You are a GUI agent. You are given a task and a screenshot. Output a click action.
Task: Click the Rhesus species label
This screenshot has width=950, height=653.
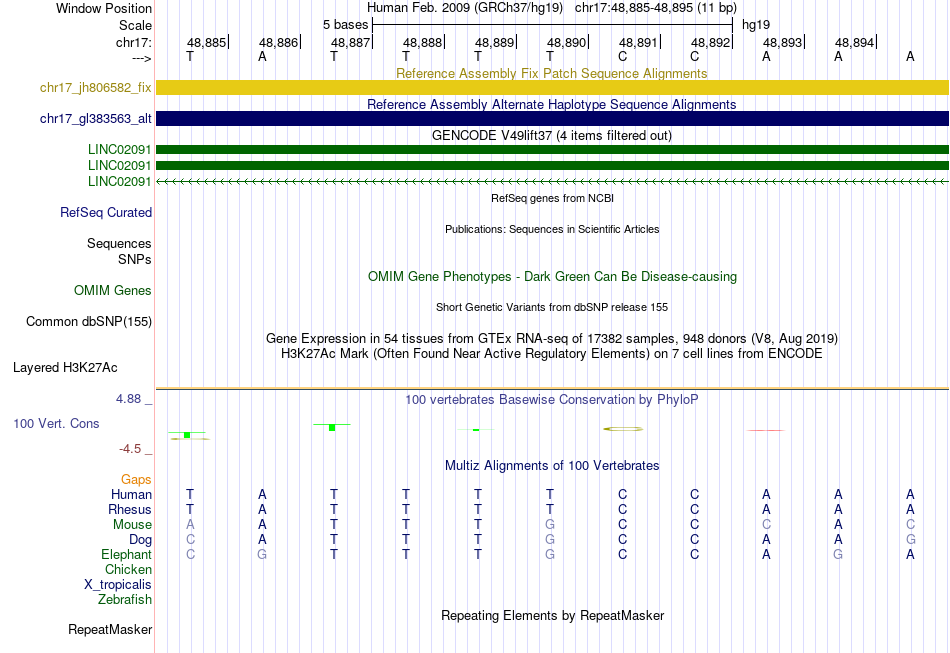(x=130, y=509)
